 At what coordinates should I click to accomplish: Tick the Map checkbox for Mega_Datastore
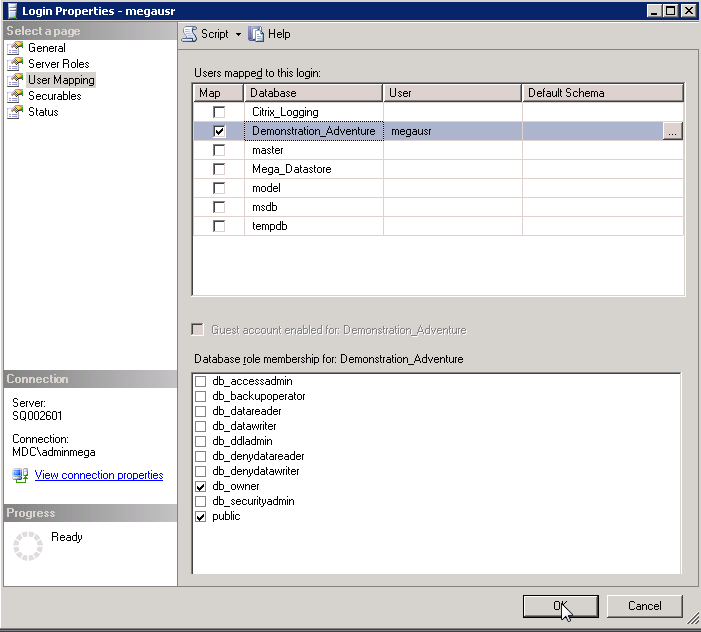219,169
